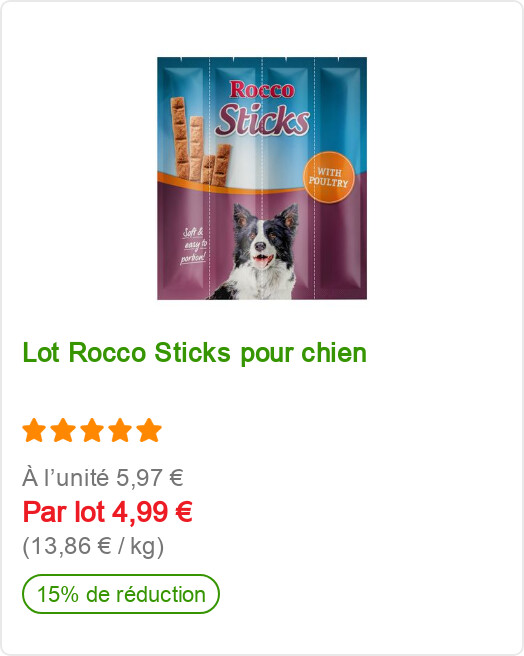Click the fifth orange rating star
Viewport: 524px width, 656px height.
[x=149, y=430]
